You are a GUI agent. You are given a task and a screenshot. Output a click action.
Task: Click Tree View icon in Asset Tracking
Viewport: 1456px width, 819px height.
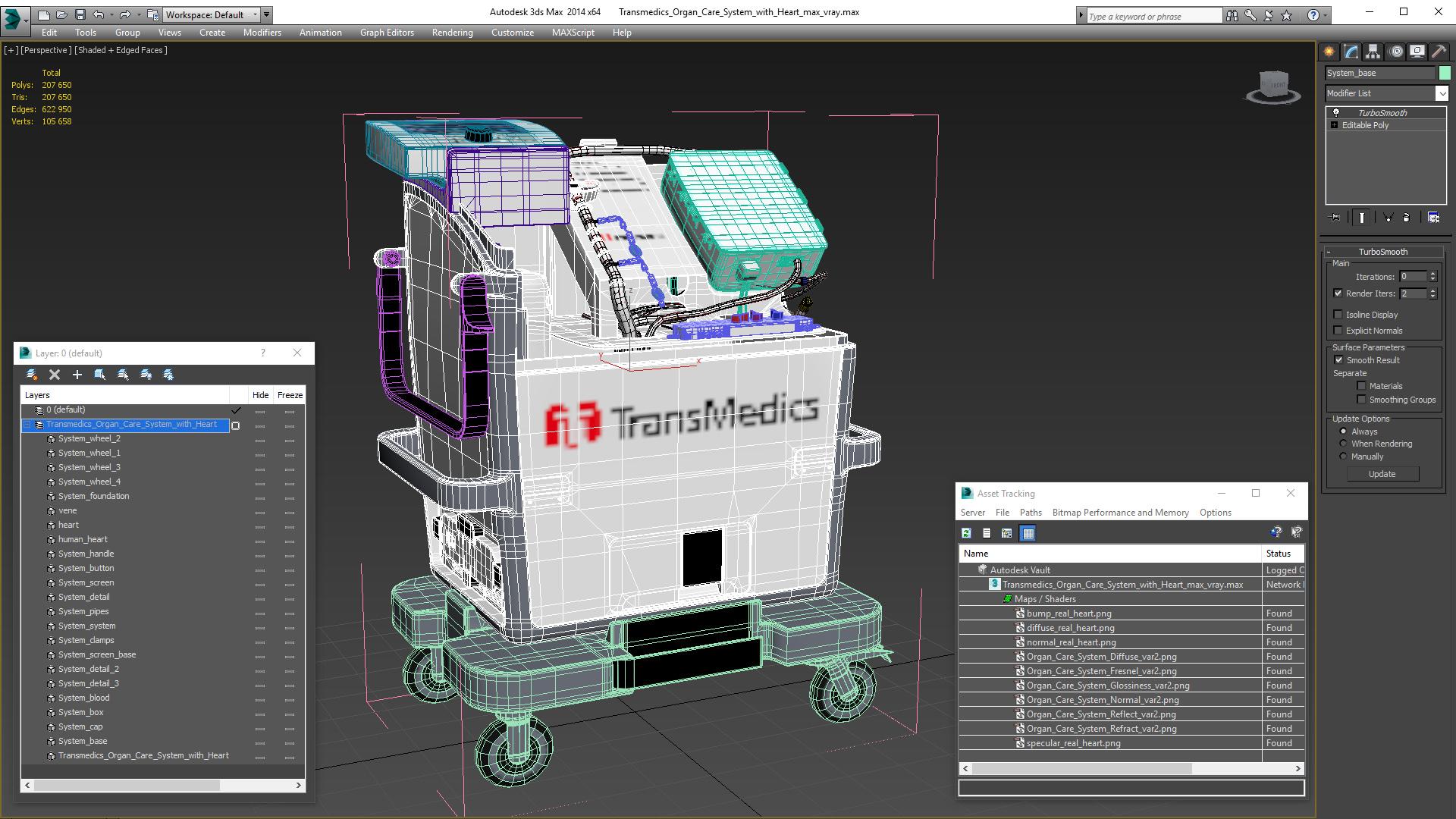[x=1006, y=533]
